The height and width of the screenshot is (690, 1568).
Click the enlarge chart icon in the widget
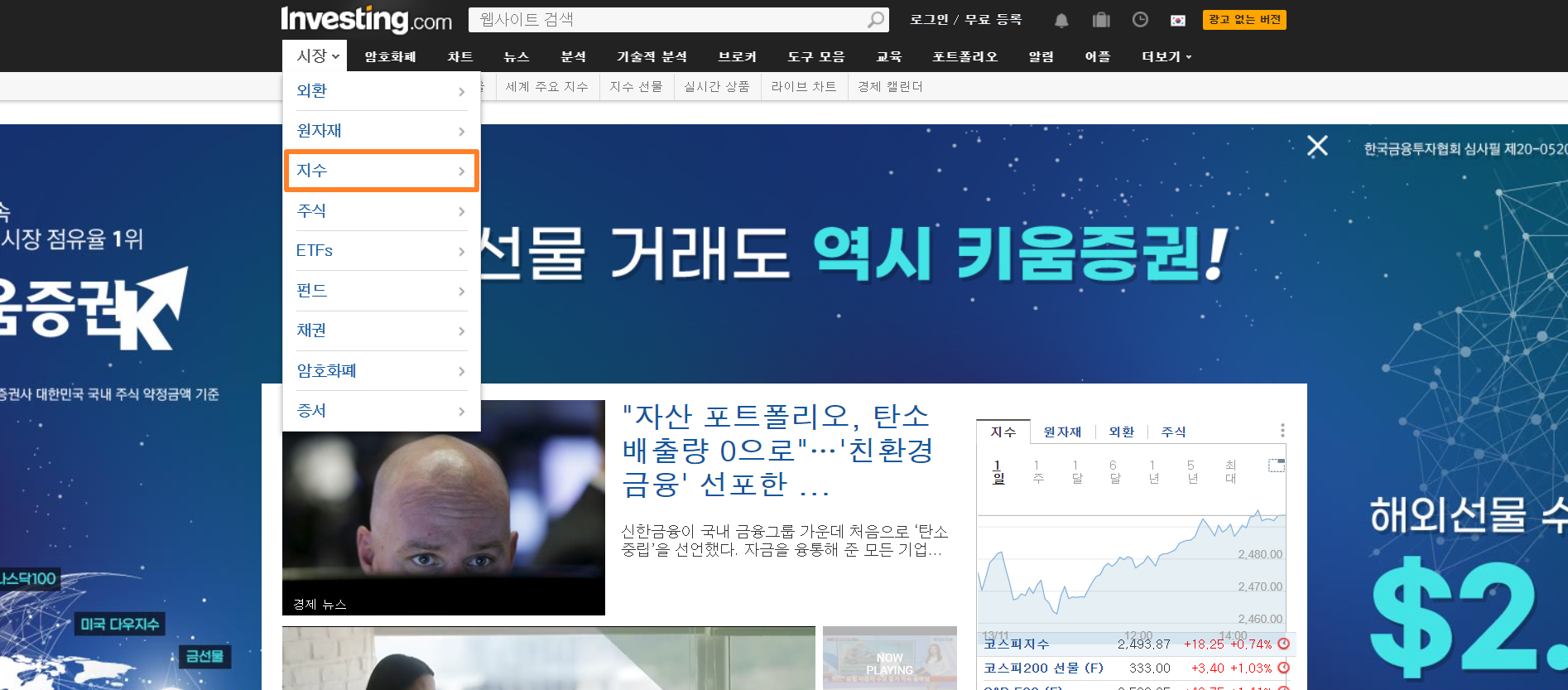pyautogui.click(x=1277, y=466)
